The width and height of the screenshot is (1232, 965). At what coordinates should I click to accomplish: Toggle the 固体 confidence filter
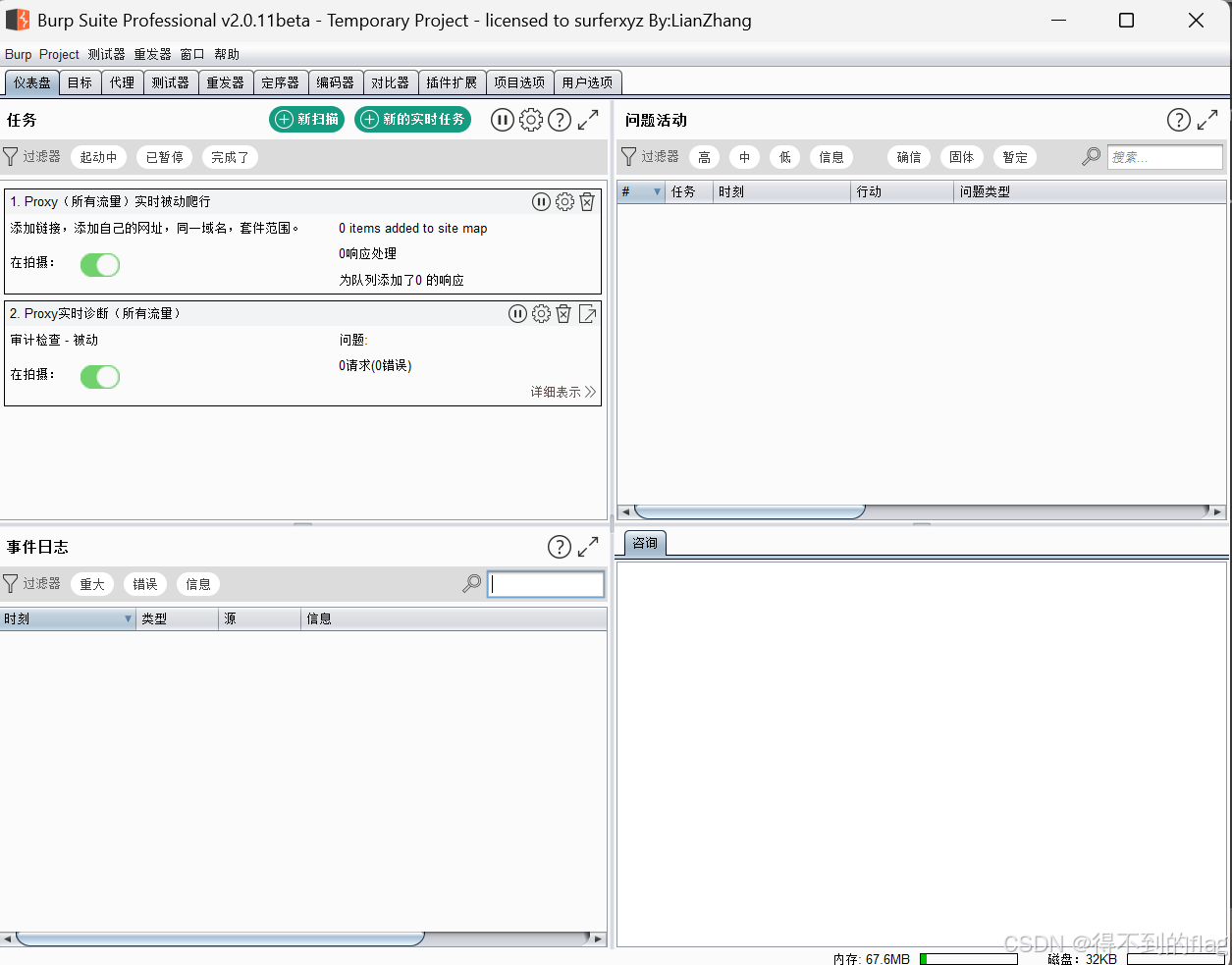[961, 157]
